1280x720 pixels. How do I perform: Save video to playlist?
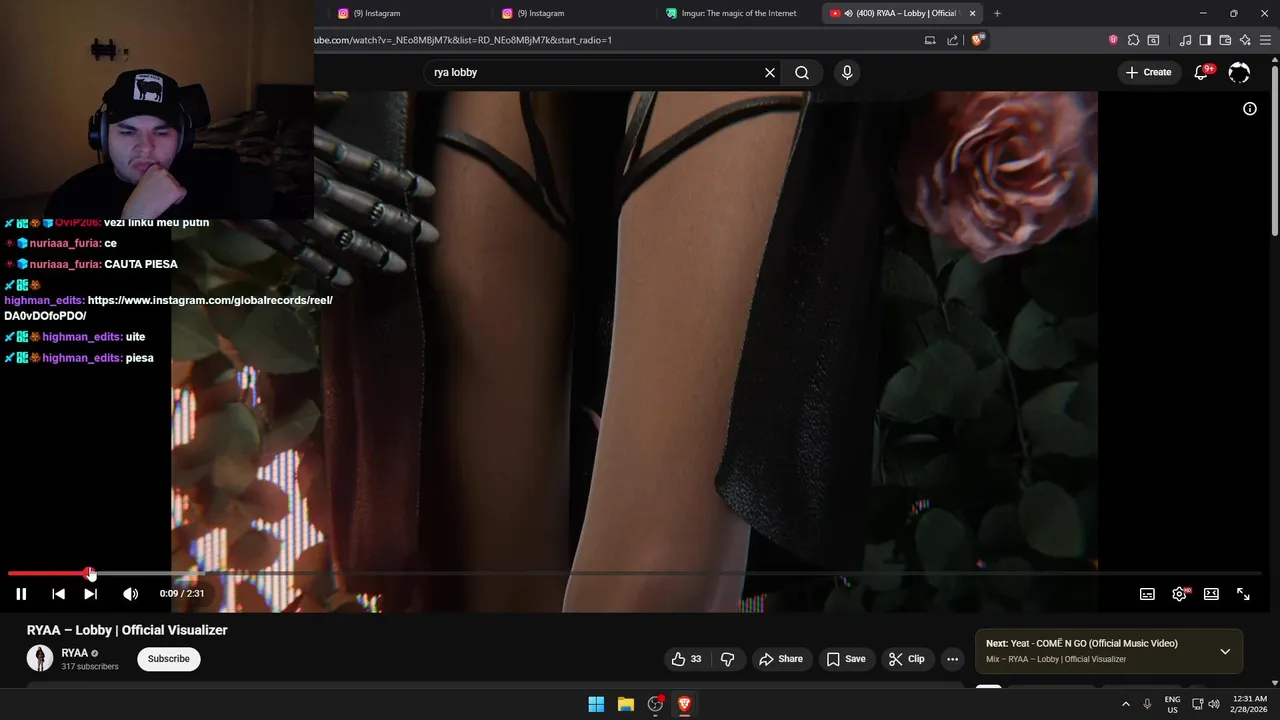[x=846, y=659]
